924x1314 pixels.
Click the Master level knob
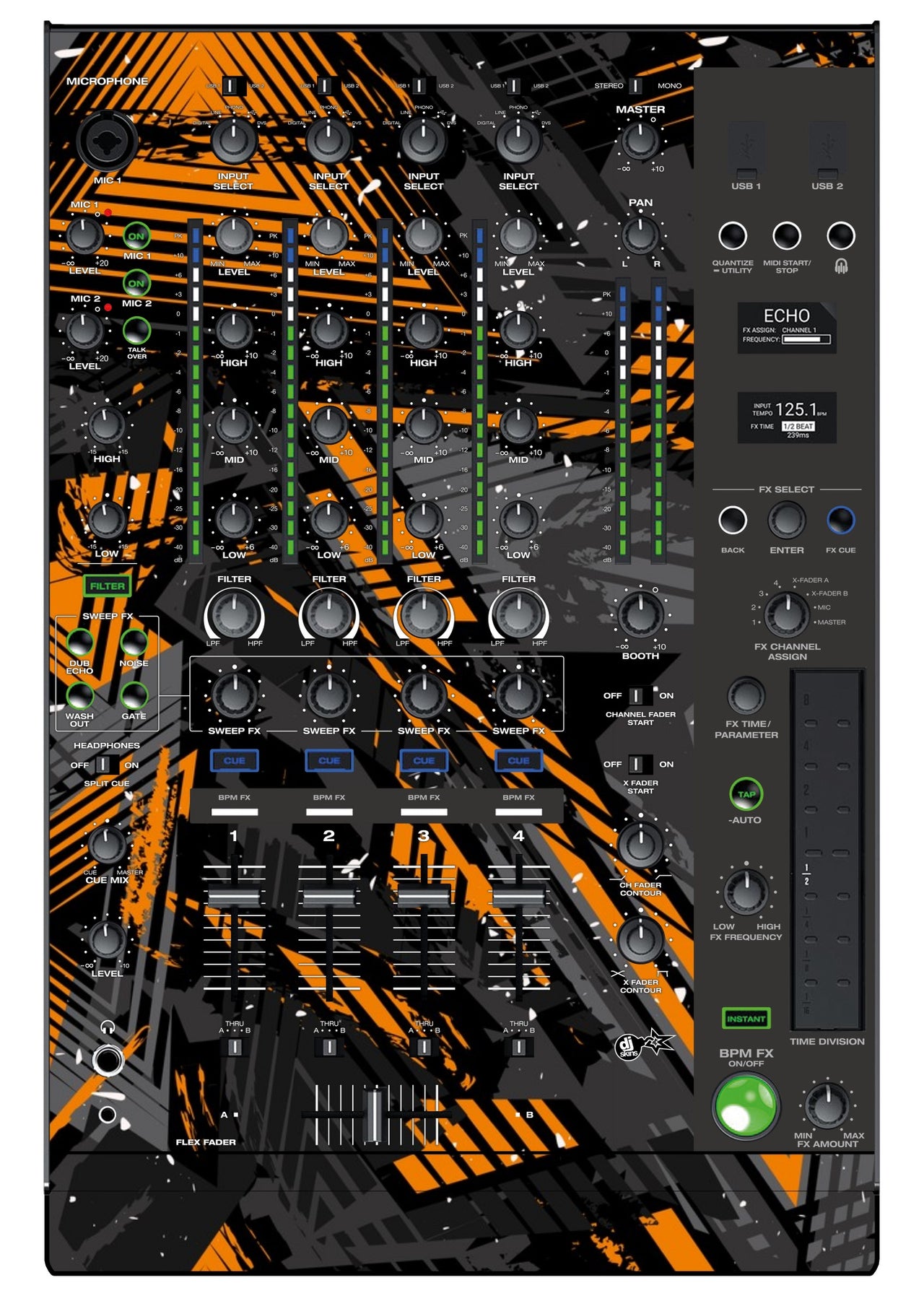640,140
